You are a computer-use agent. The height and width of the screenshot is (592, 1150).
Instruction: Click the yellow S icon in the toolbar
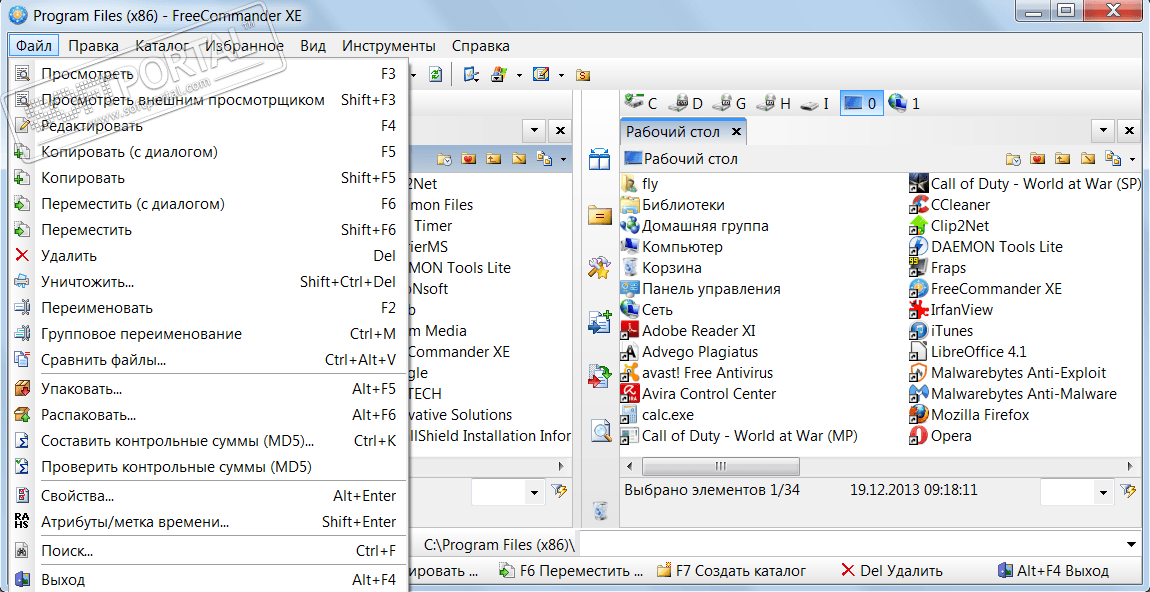(583, 74)
